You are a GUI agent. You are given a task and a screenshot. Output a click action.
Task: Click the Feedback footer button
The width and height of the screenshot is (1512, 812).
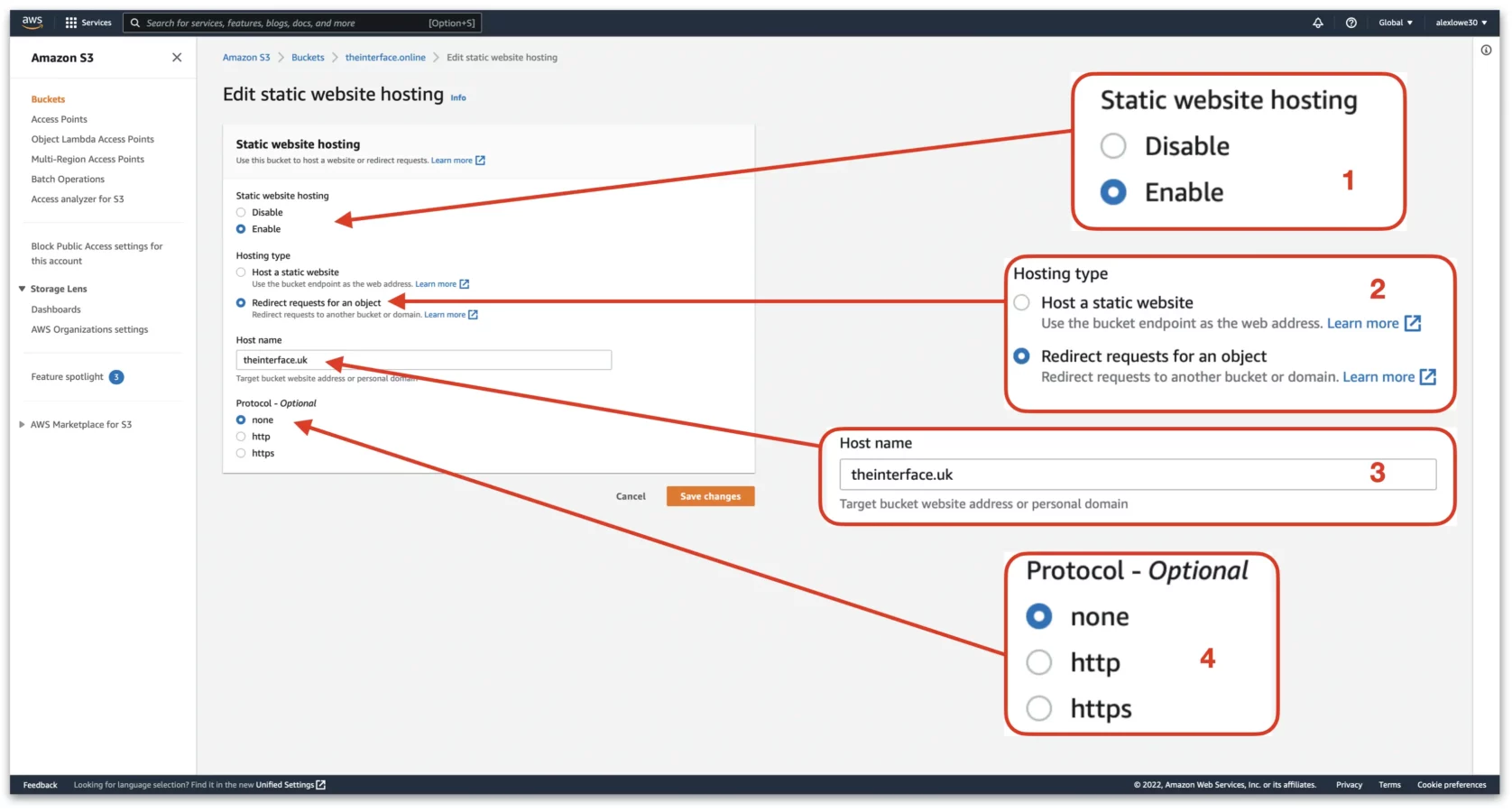coord(40,785)
